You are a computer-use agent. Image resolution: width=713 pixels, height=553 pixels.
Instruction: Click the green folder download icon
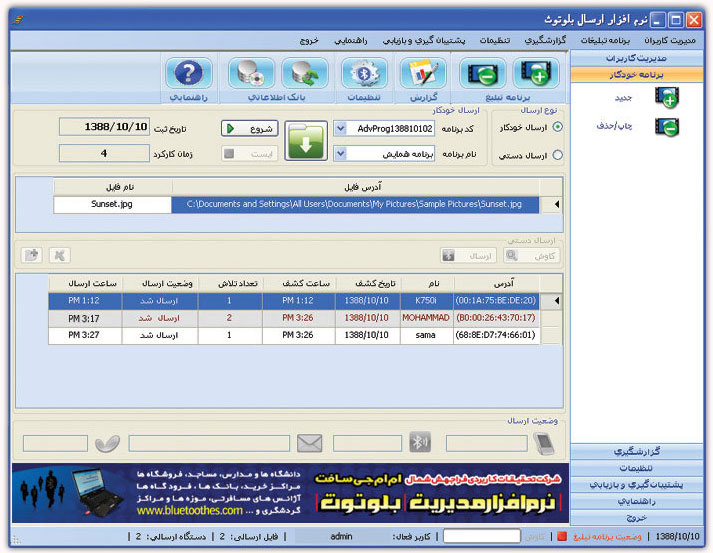(306, 141)
